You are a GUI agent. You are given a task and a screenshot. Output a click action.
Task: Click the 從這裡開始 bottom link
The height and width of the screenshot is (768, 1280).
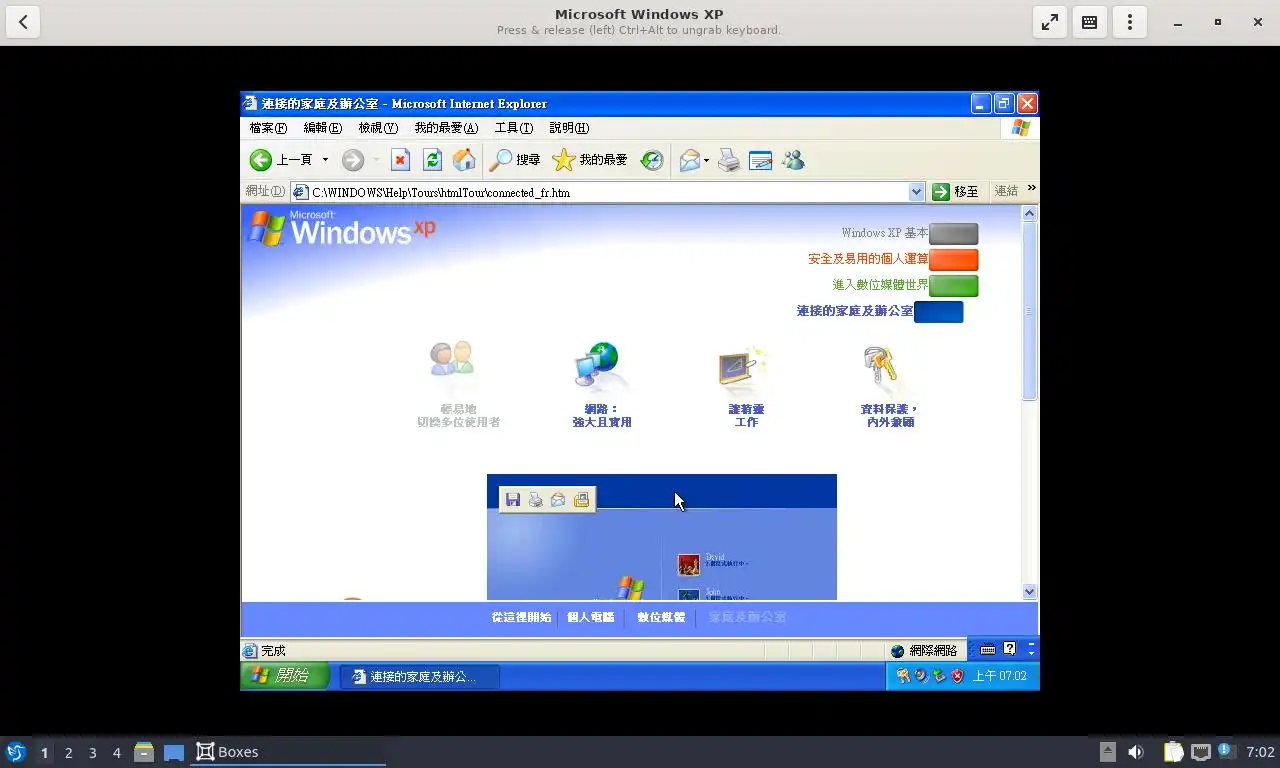click(521, 617)
